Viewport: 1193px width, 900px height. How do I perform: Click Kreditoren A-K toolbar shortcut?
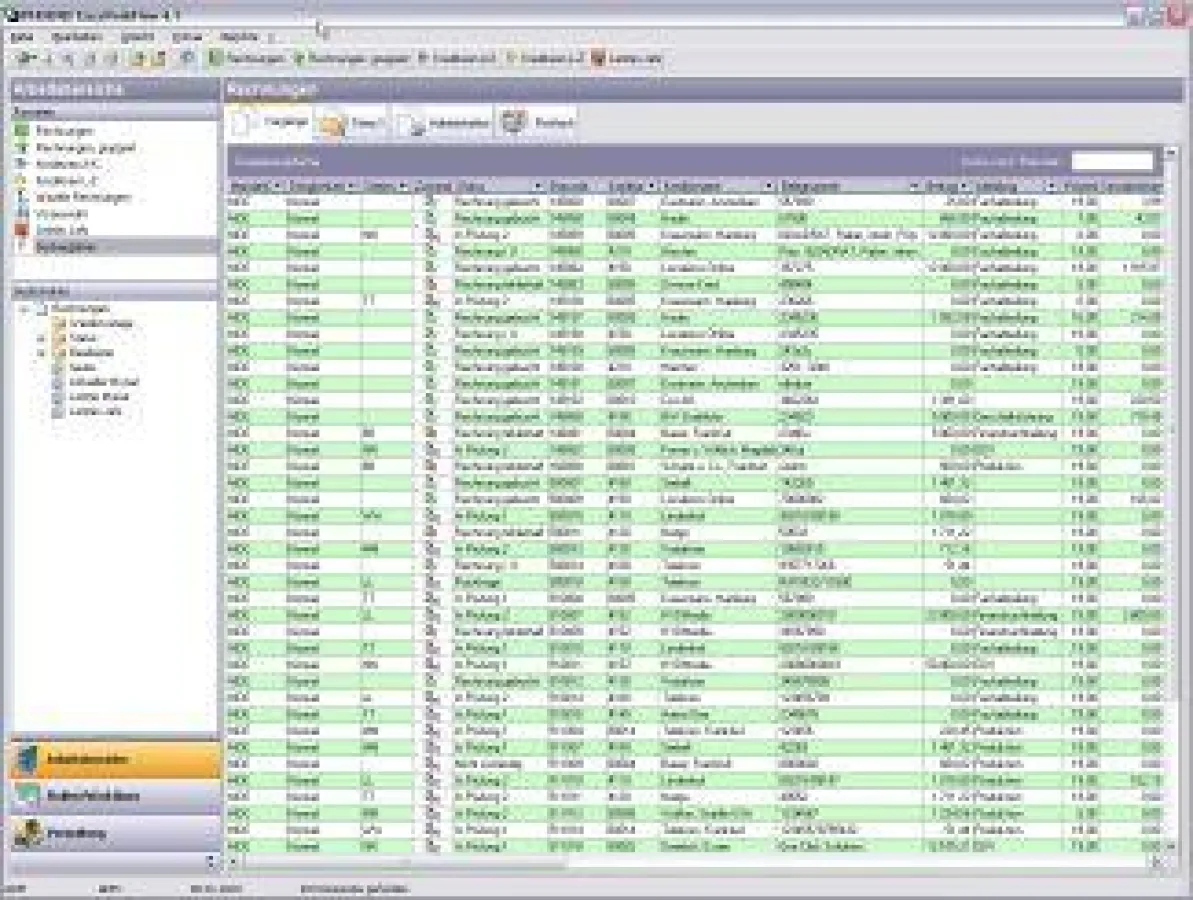423,59
